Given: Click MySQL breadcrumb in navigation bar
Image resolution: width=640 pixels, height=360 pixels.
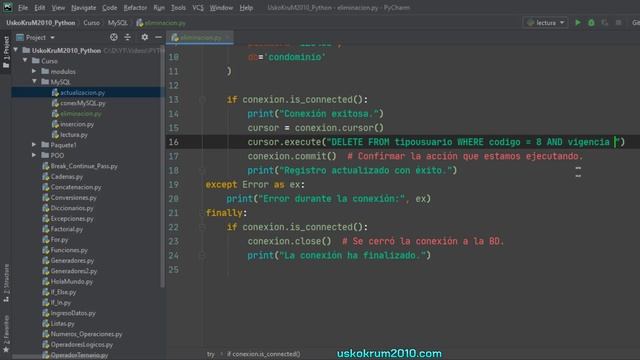Looking at the screenshot, I should point(118,23).
